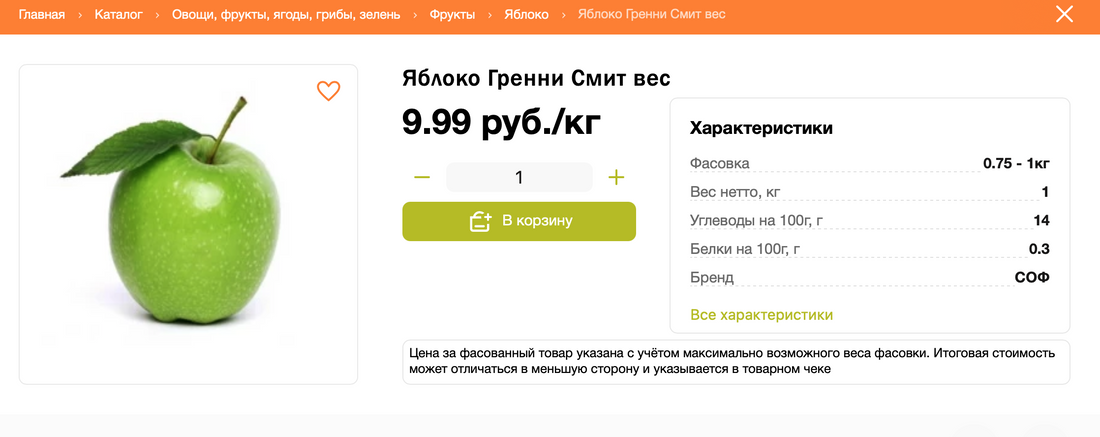This screenshot has height=437, width=1100.
Task: Open the Каталог breadcrumb
Action: coord(119,15)
